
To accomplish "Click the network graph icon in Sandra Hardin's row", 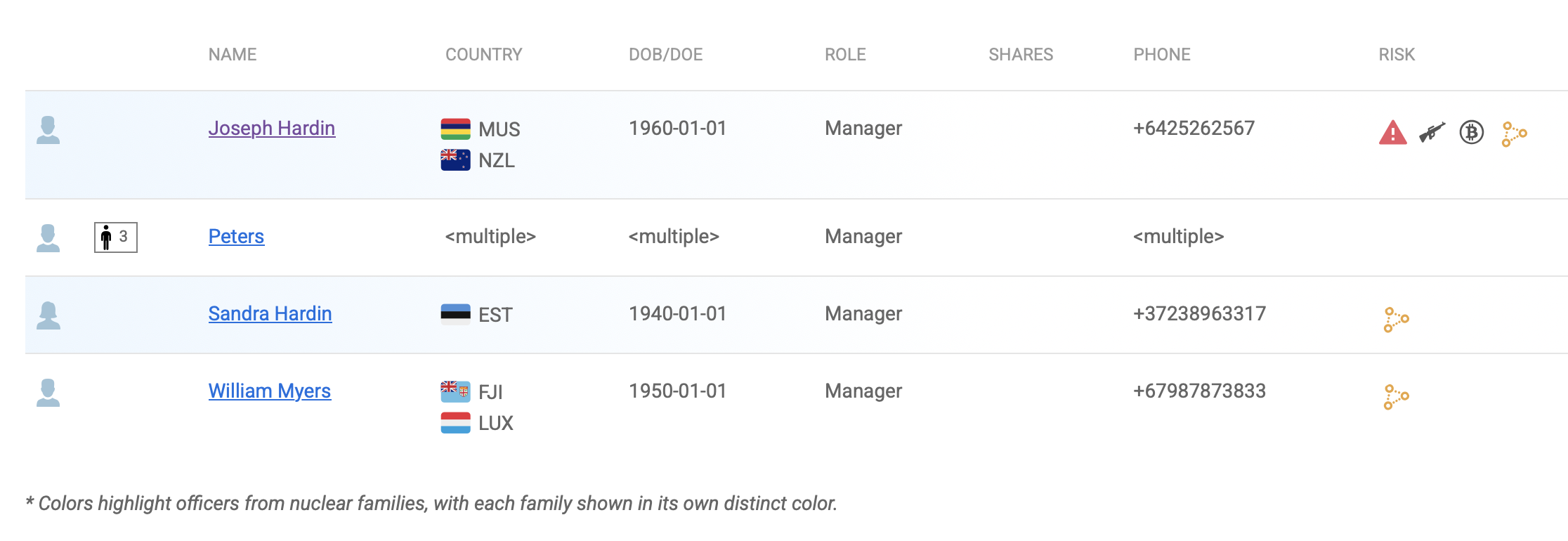I will (x=1396, y=319).
